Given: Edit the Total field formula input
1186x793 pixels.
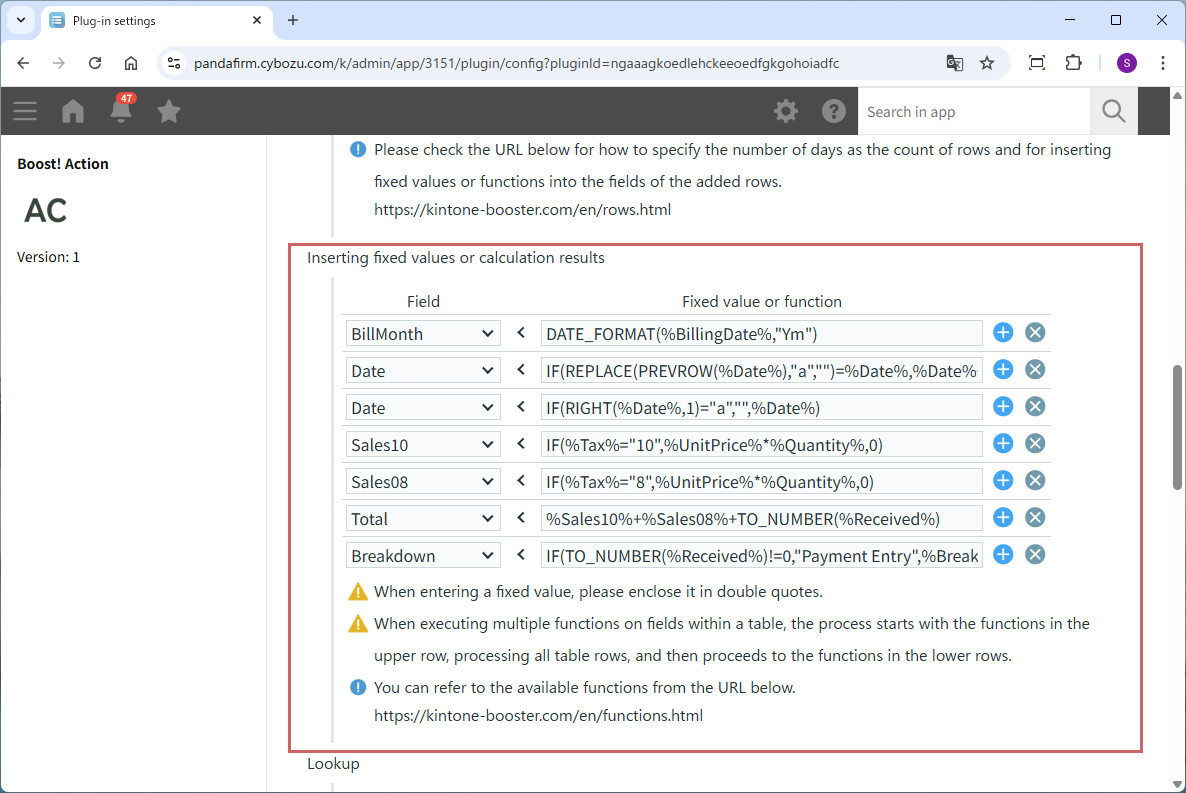Looking at the screenshot, I should click(761, 519).
